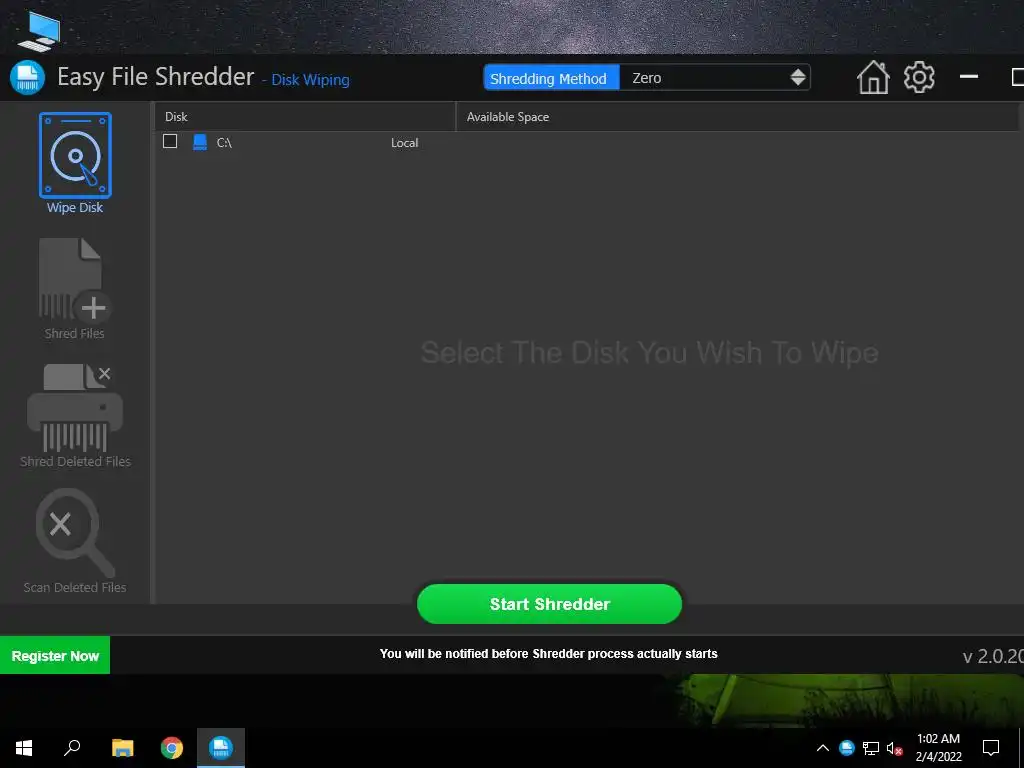This screenshot has height=768, width=1024.
Task: Go to the Home screen icon
Action: [873, 78]
